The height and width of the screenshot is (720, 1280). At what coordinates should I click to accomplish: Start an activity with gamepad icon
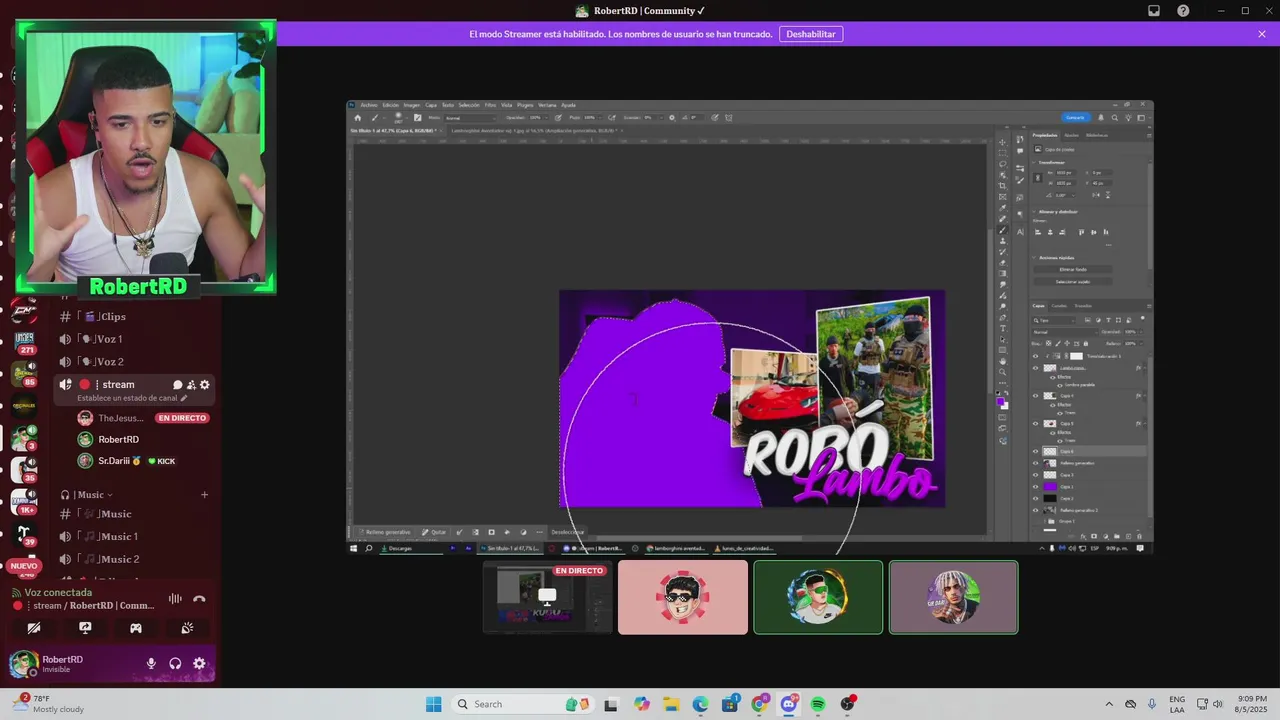[136, 628]
